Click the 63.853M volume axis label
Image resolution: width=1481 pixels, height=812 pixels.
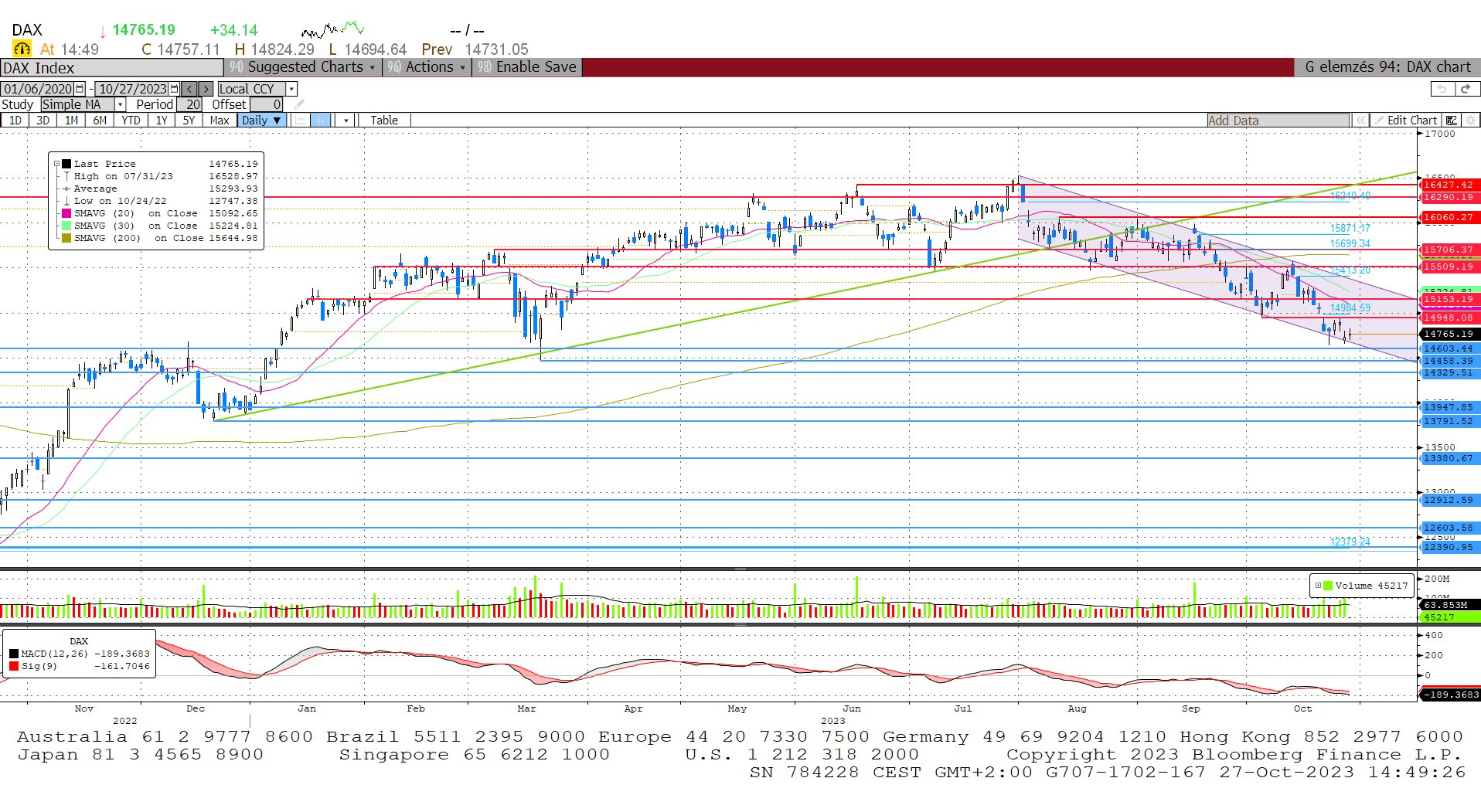(1449, 605)
